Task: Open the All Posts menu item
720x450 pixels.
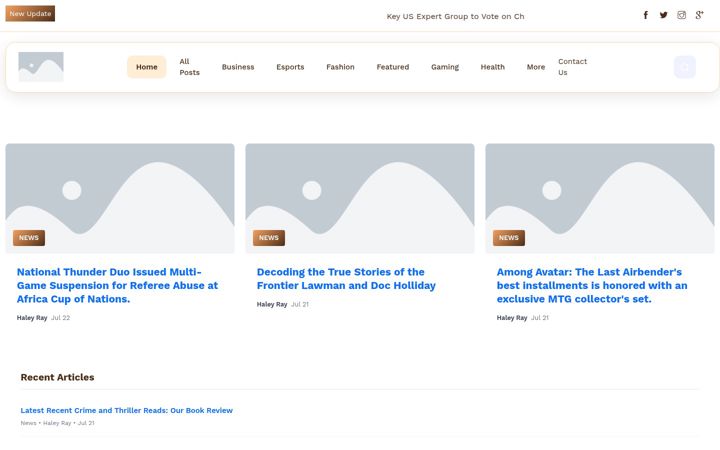Action: pyautogui.click(x=190, y=67)
